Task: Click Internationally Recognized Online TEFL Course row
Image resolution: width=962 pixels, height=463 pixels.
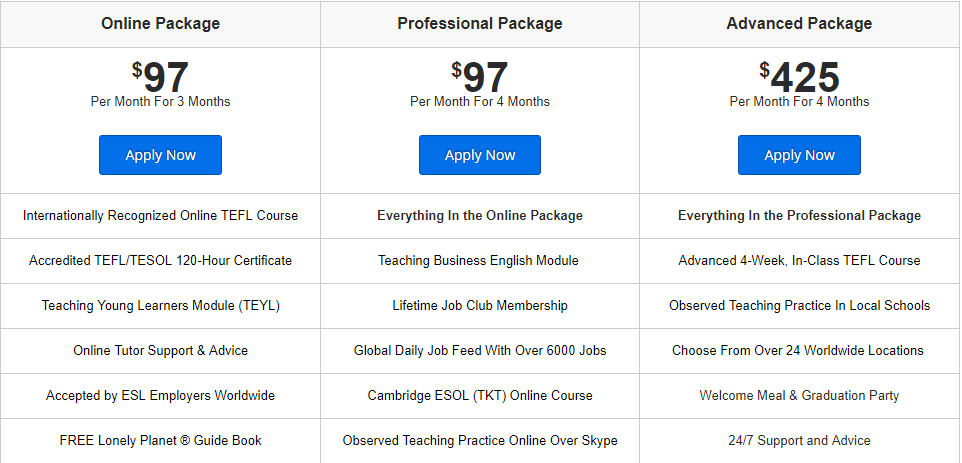Action: click(x=161, y=216)
